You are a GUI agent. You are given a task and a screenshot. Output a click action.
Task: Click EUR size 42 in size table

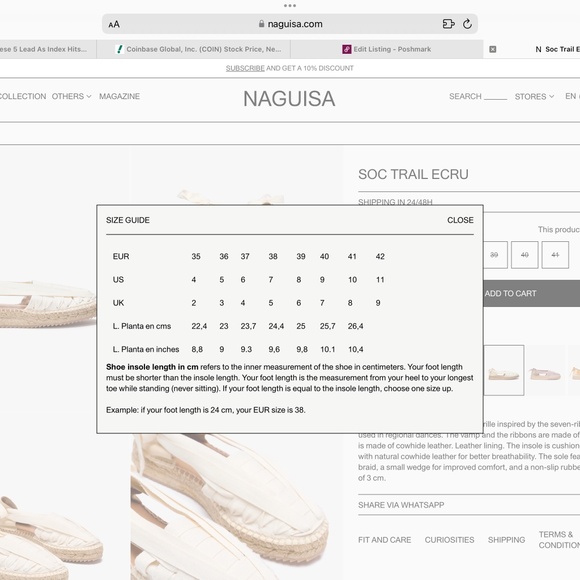point(380,256)
